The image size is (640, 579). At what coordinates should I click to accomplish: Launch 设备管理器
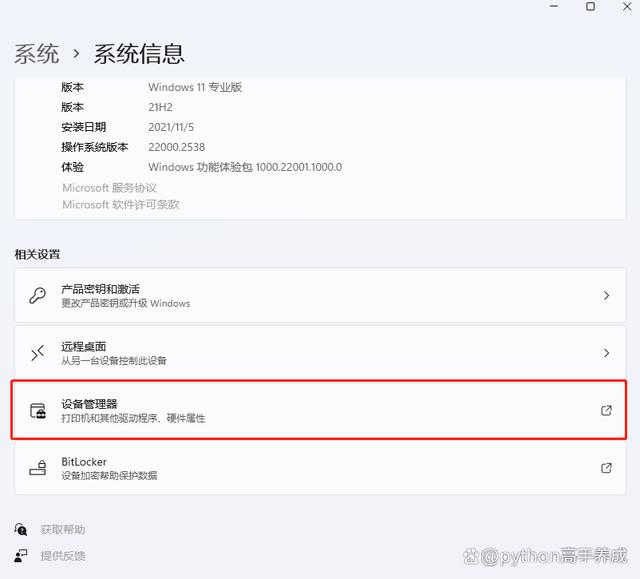click(x=319, y=410)
